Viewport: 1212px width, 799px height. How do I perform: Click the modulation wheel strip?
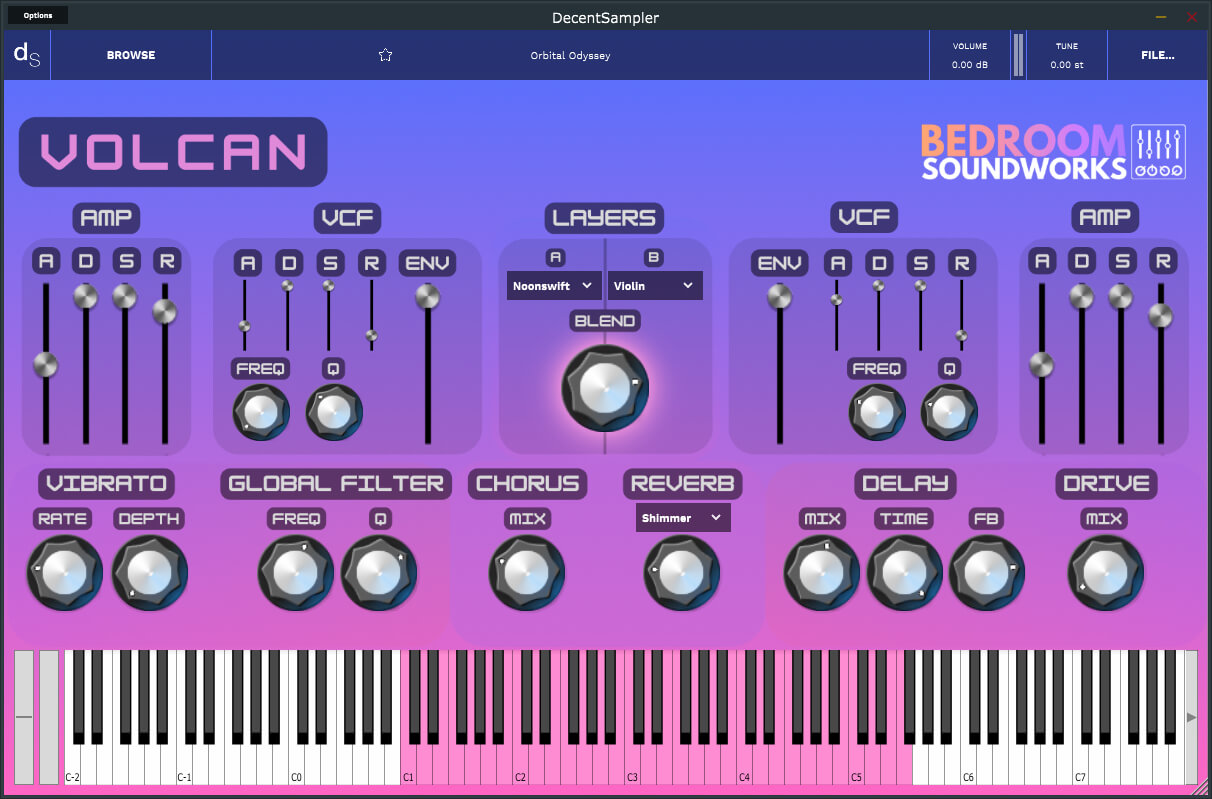(49, 717)
